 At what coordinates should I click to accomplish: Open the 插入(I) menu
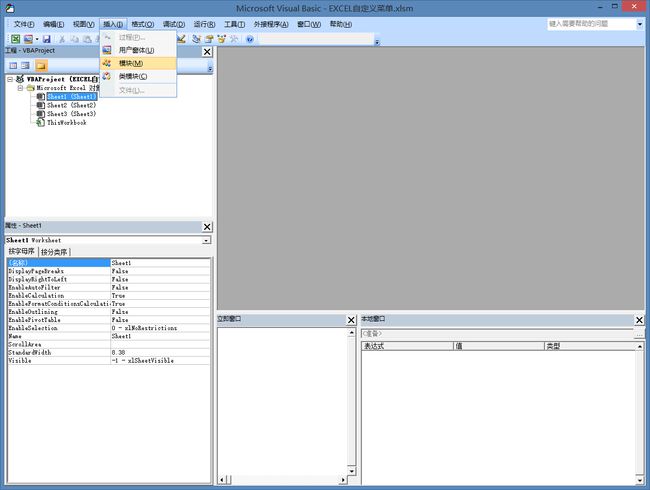[113, 24]
